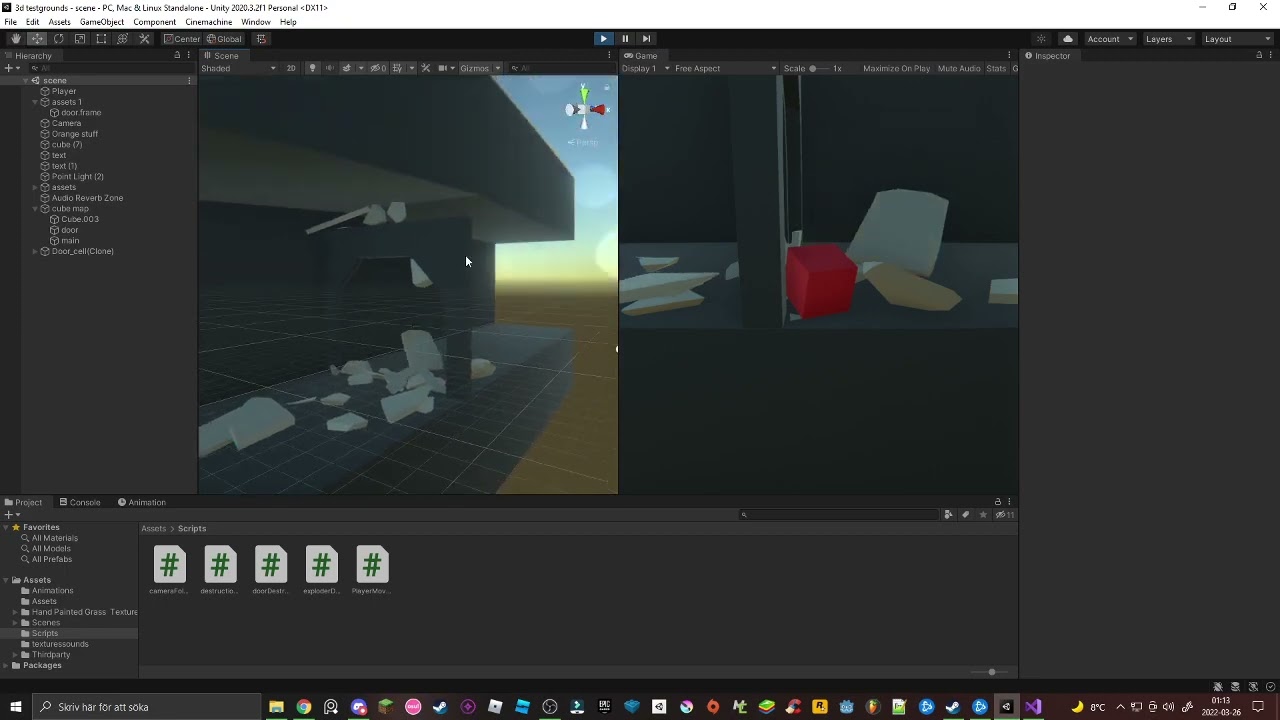
Task: Switch to the Console tab
Action: point(84,502)
